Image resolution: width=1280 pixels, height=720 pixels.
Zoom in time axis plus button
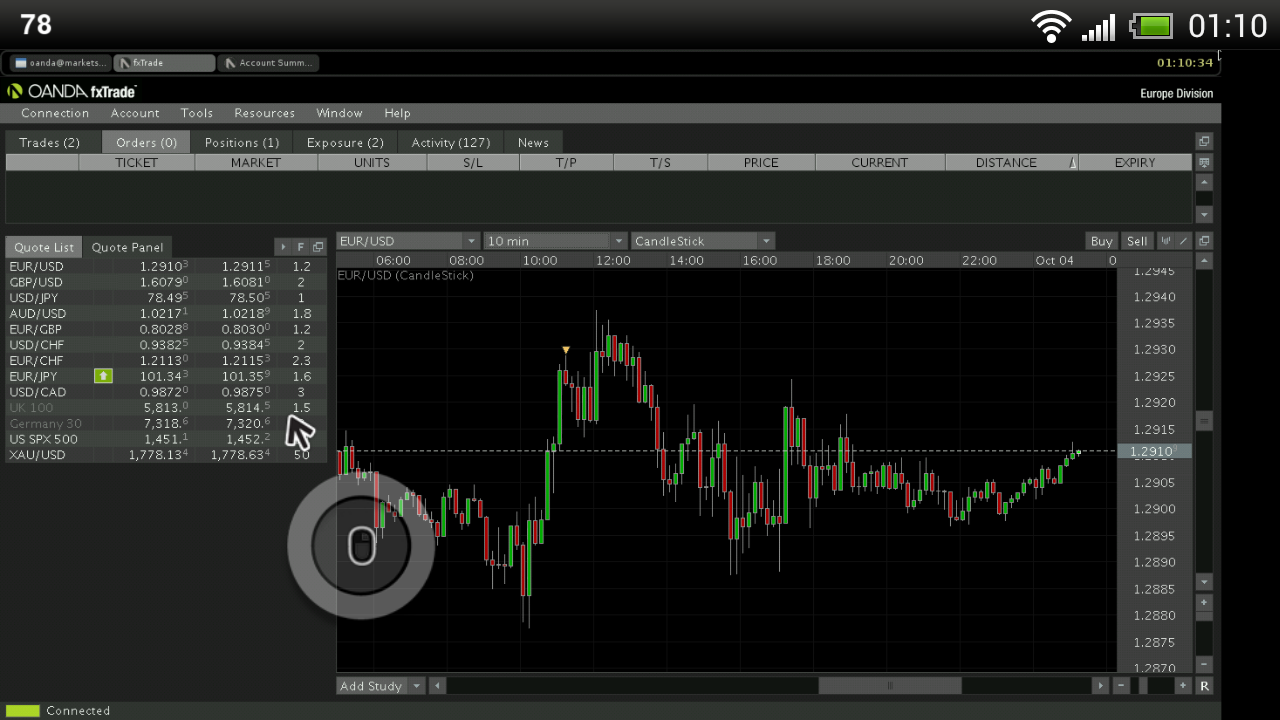(x=1183, y=686)
